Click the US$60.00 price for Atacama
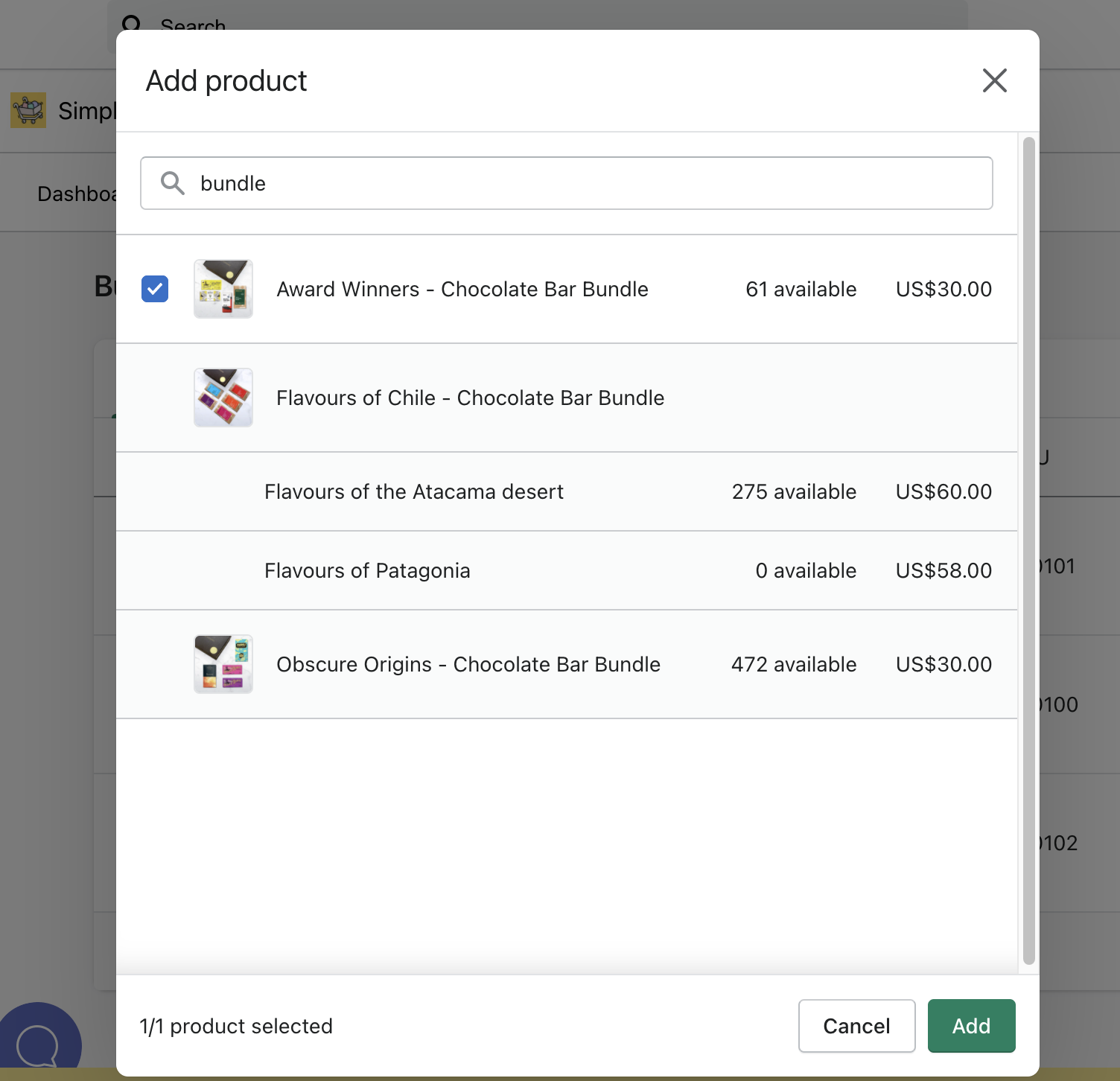 (944, 491)
